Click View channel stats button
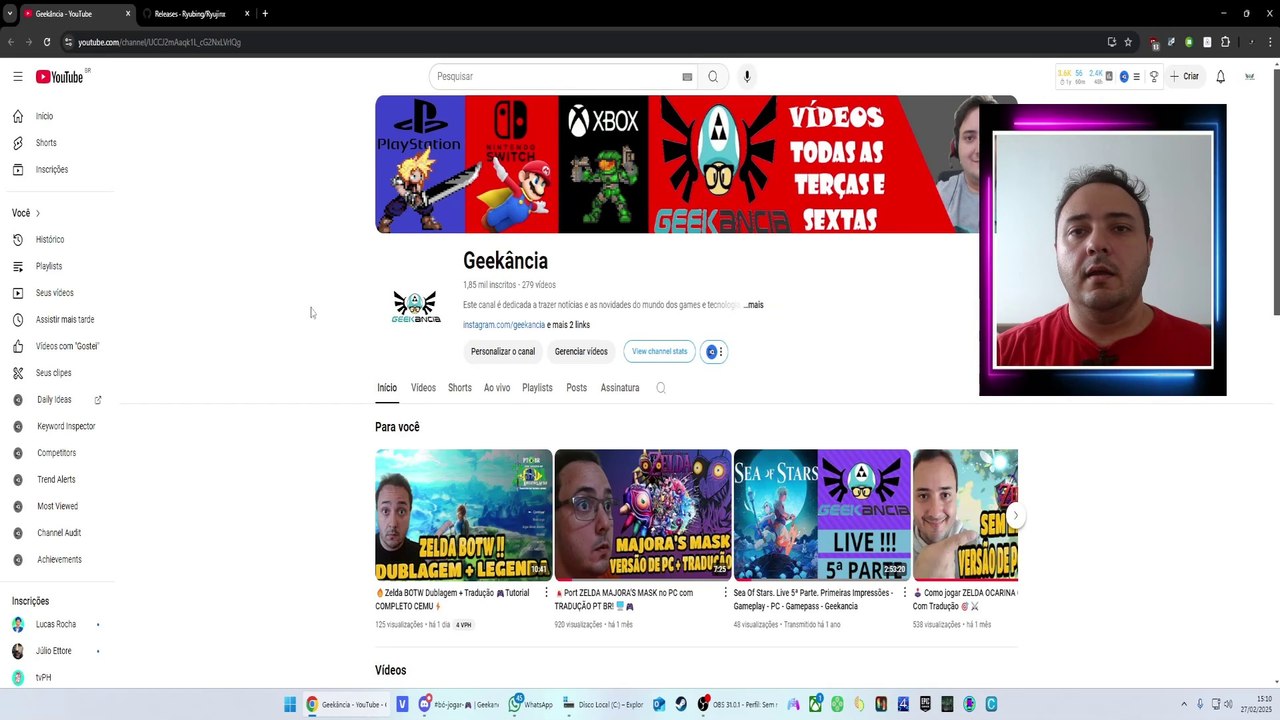Viewport: 1280px width, 720px height. click(660, 352)
